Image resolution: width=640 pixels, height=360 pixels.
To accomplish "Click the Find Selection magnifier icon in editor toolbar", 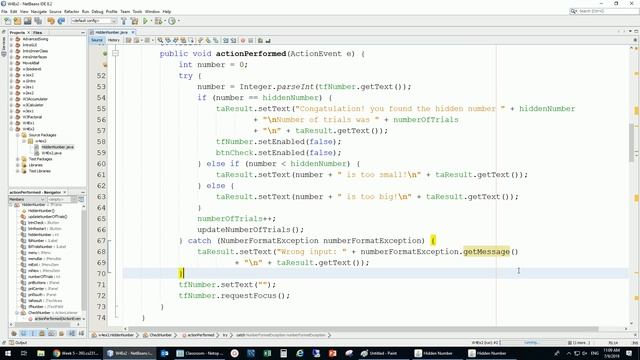I will (x=160, y=40).
